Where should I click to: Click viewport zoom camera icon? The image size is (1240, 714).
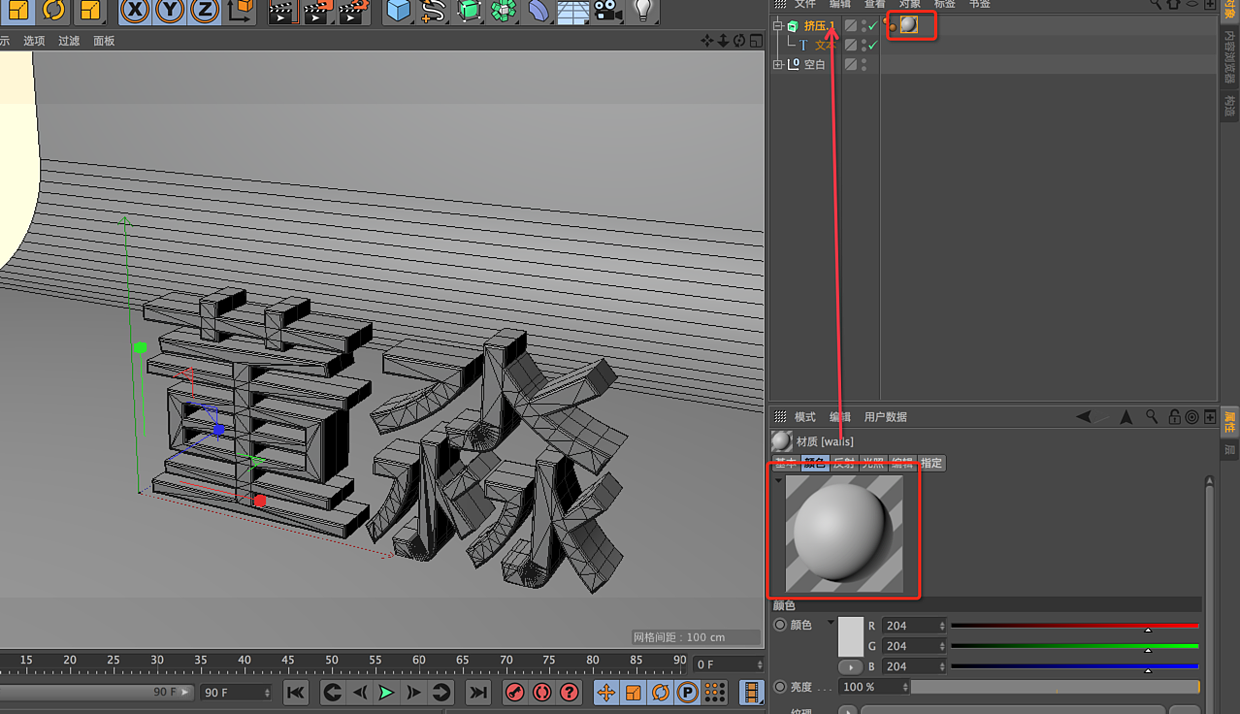coord(723,41)
